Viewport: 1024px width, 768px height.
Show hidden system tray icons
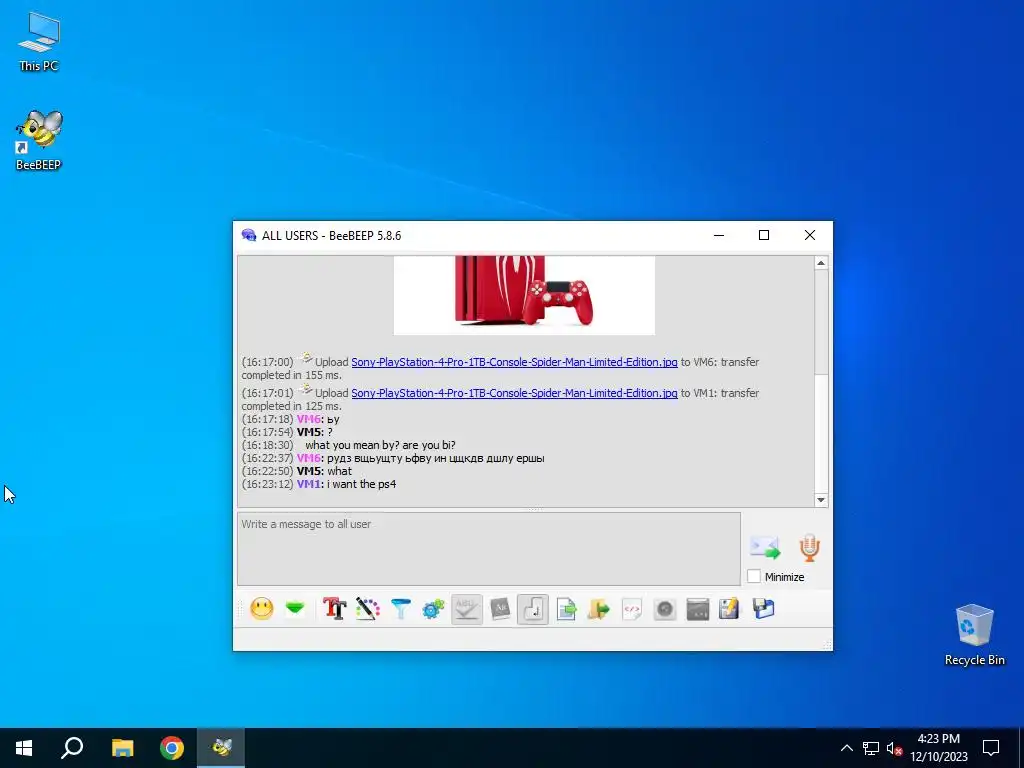[846, 748]
